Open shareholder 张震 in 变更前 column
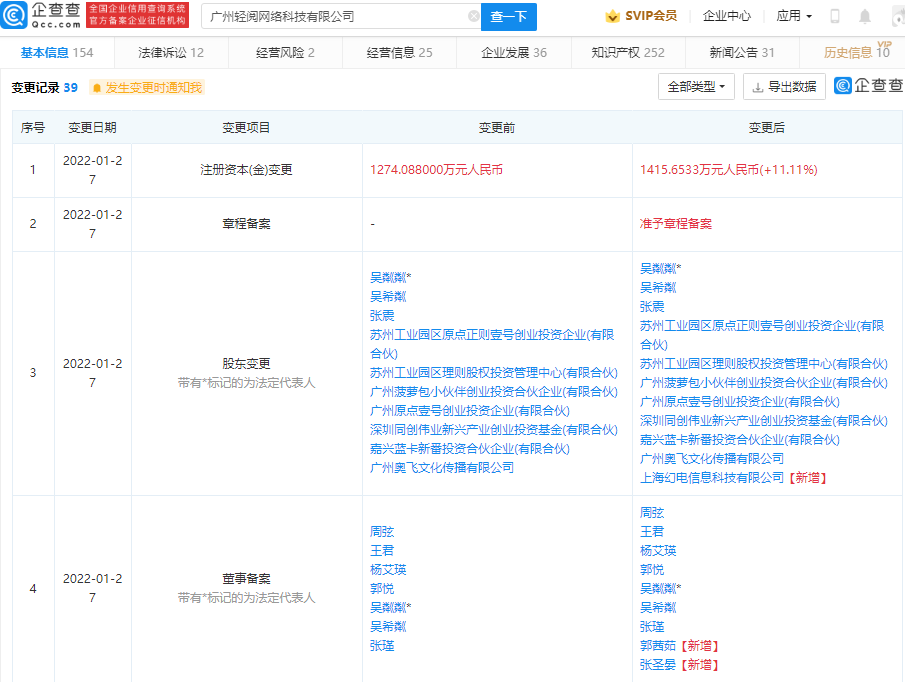Image resolution: width=905 pixels, height=682 pixels. tap(382, 315)
